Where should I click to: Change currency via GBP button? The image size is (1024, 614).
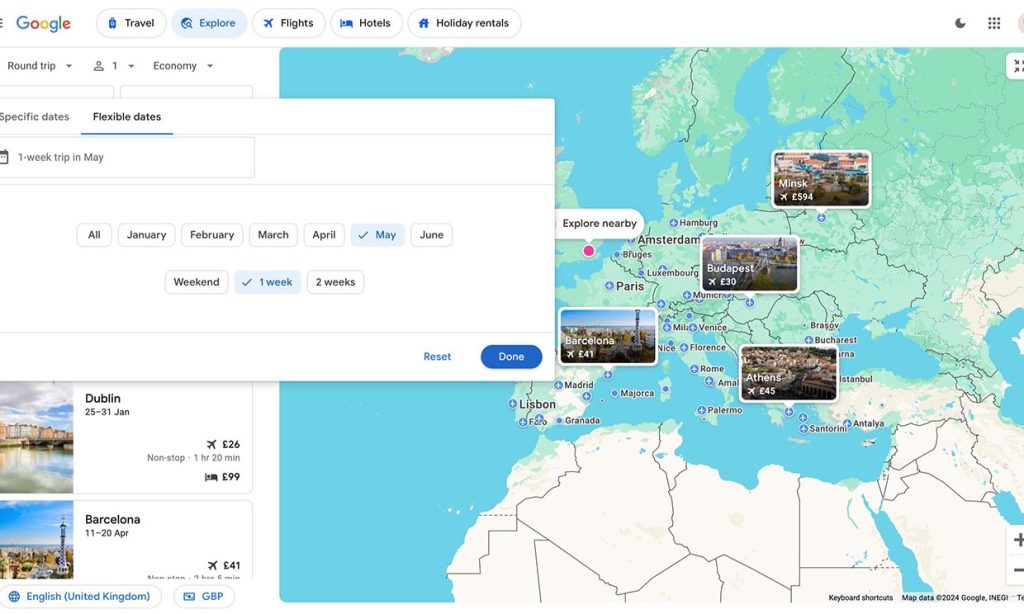click(204, 597)
